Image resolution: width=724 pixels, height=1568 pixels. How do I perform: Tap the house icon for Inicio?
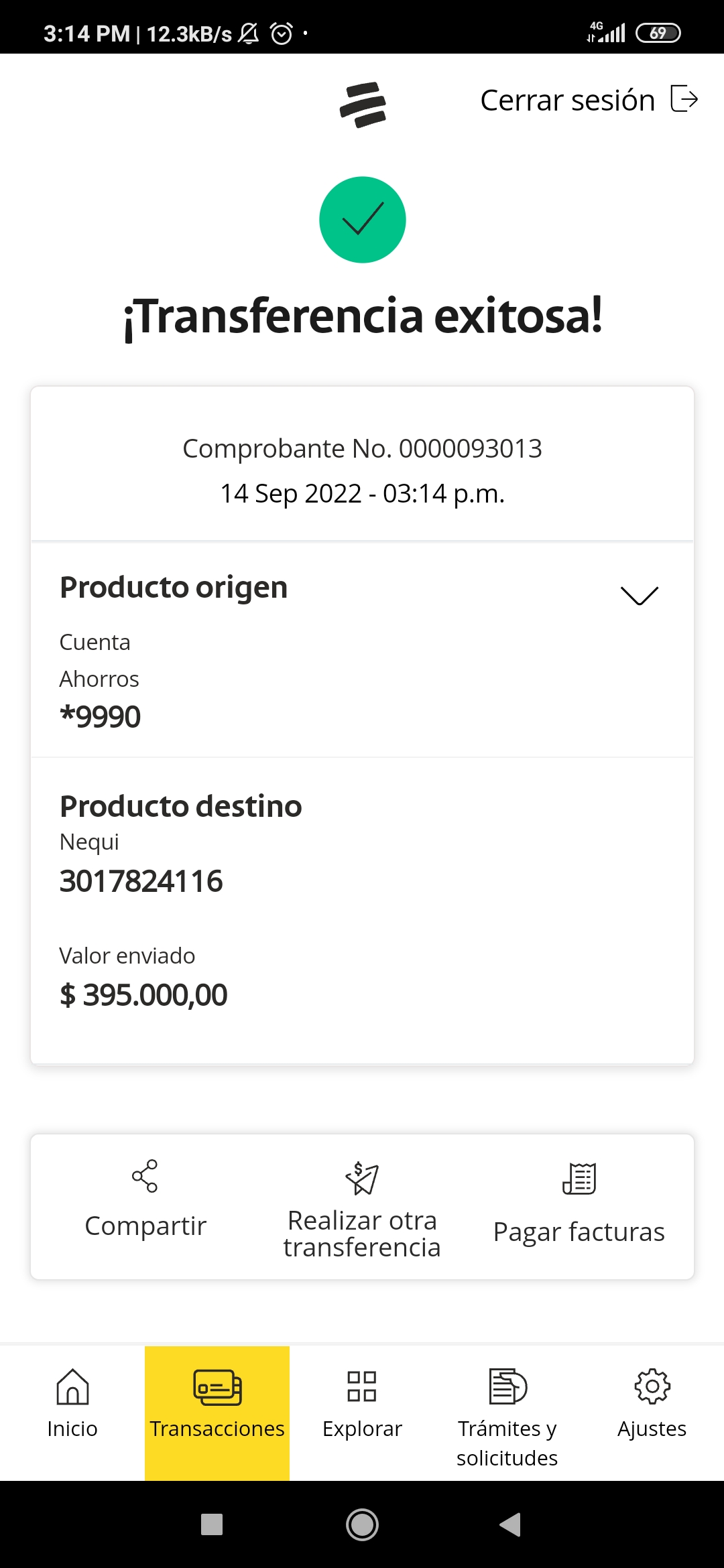72,1386
